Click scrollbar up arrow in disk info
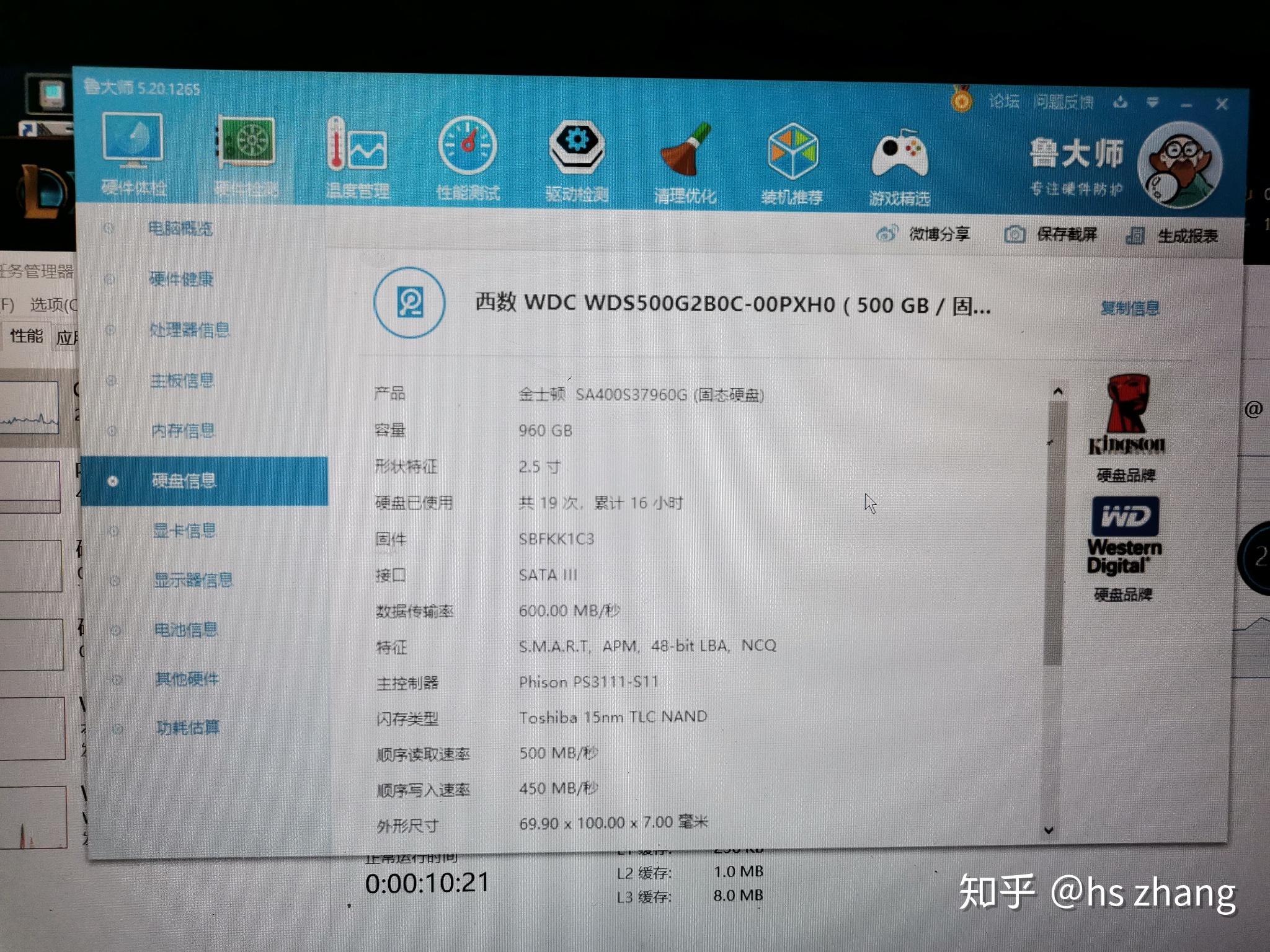 click(1058, 391)
